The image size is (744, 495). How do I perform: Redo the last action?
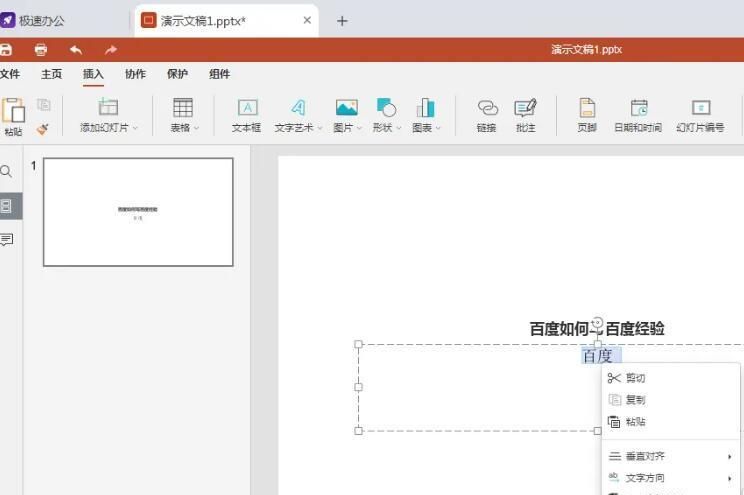pos(111,49)
